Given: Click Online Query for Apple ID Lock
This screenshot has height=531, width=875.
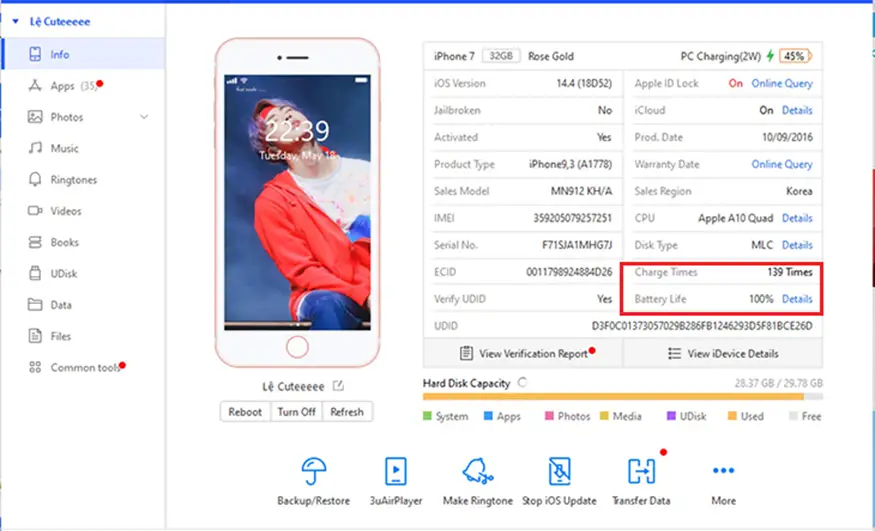Looking at the screenshot, I should 781,84.
